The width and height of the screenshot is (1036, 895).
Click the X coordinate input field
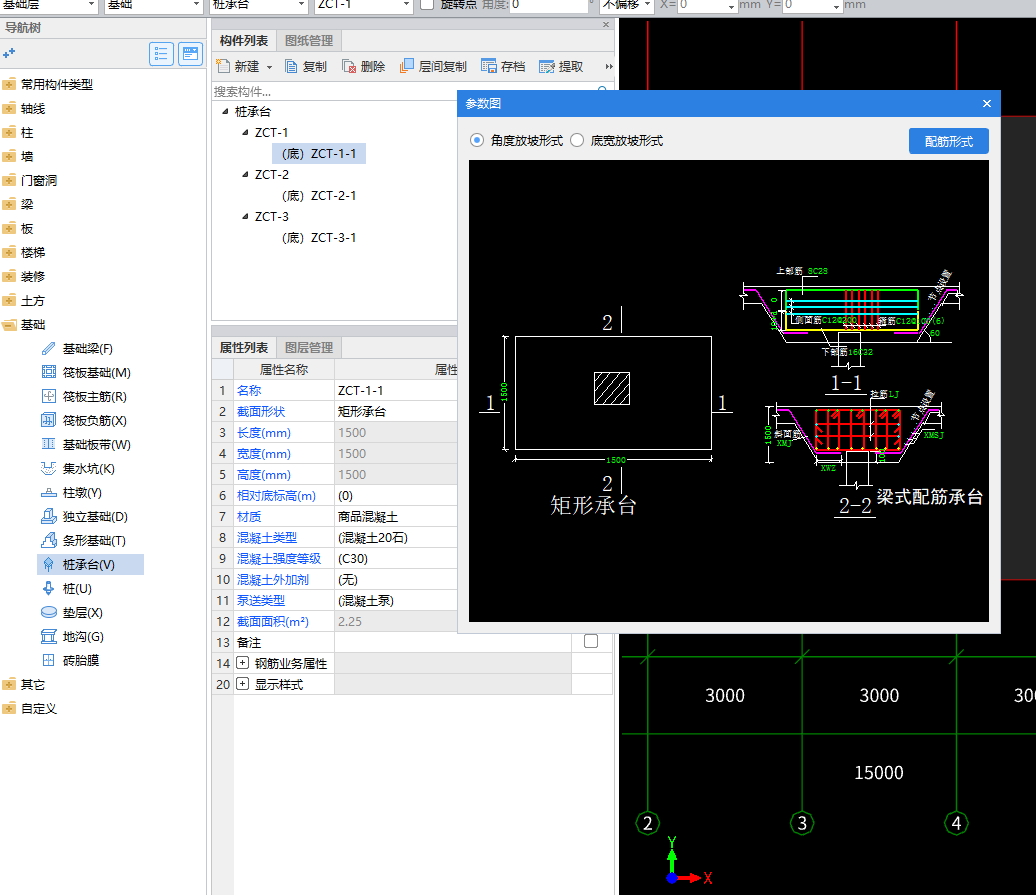click(707, 5)
